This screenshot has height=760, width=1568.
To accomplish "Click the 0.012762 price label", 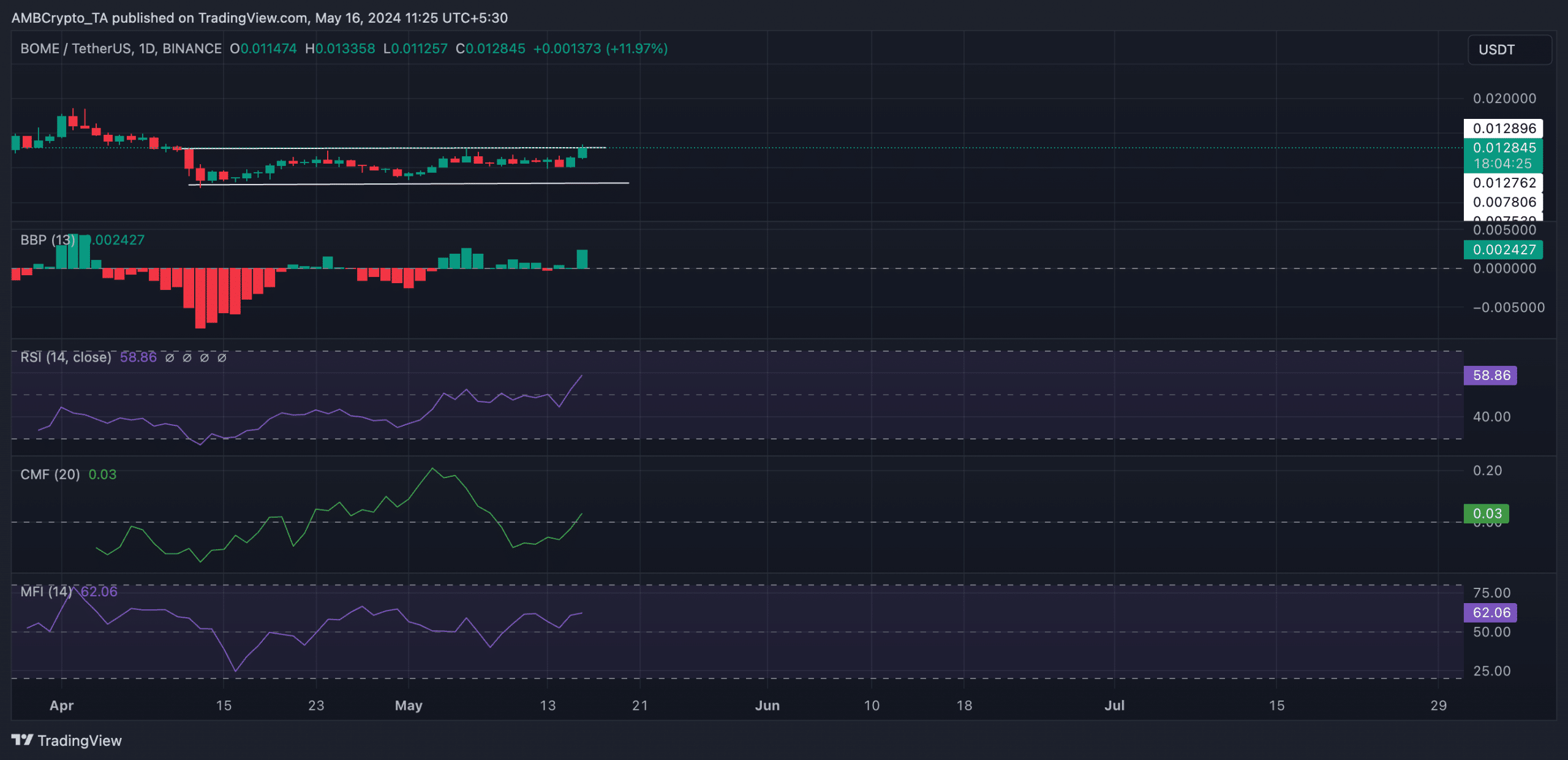I will pos(1504,183).
